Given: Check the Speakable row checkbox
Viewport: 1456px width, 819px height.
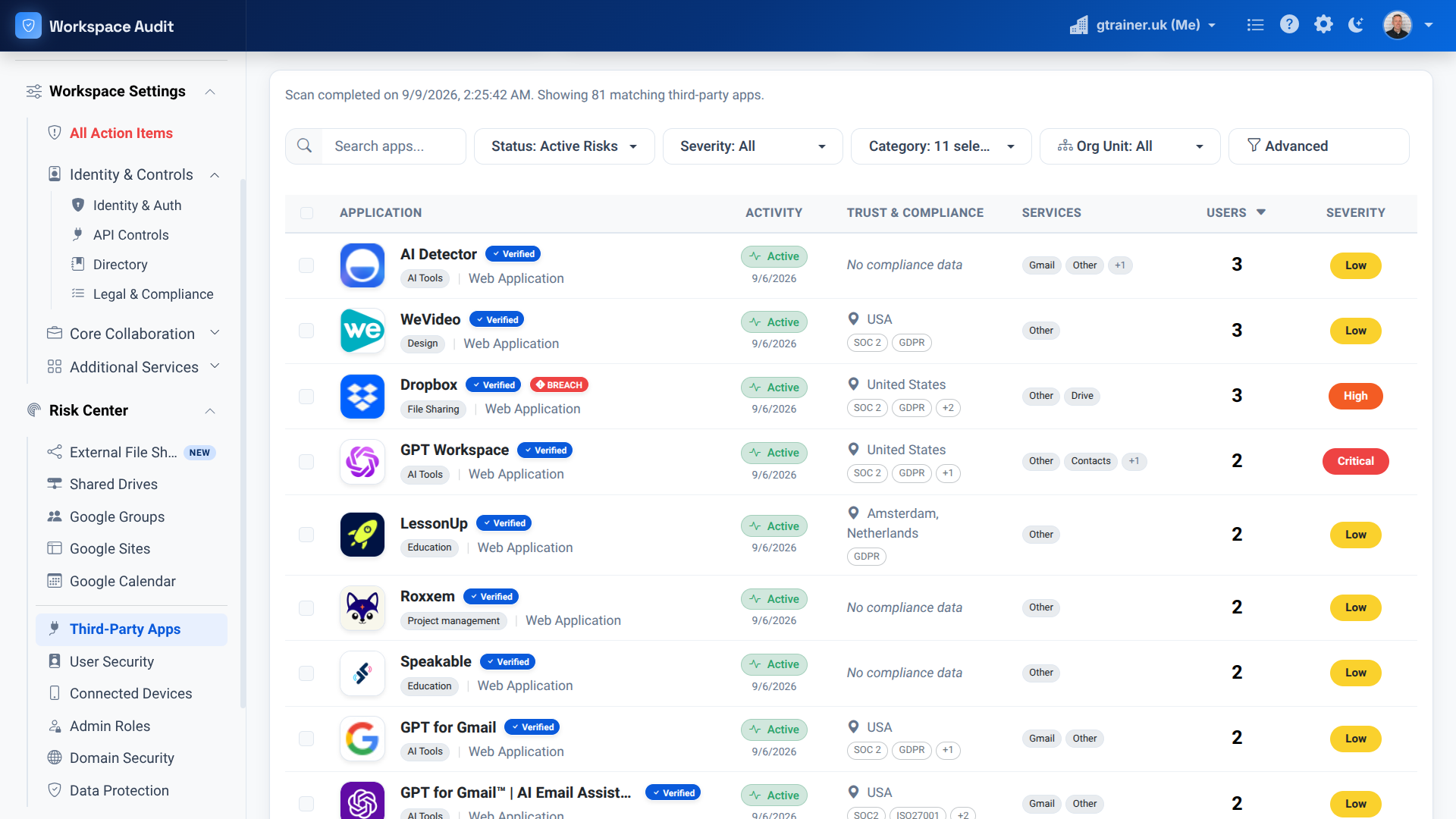Looking at the screenshot, I should point(306,673).
